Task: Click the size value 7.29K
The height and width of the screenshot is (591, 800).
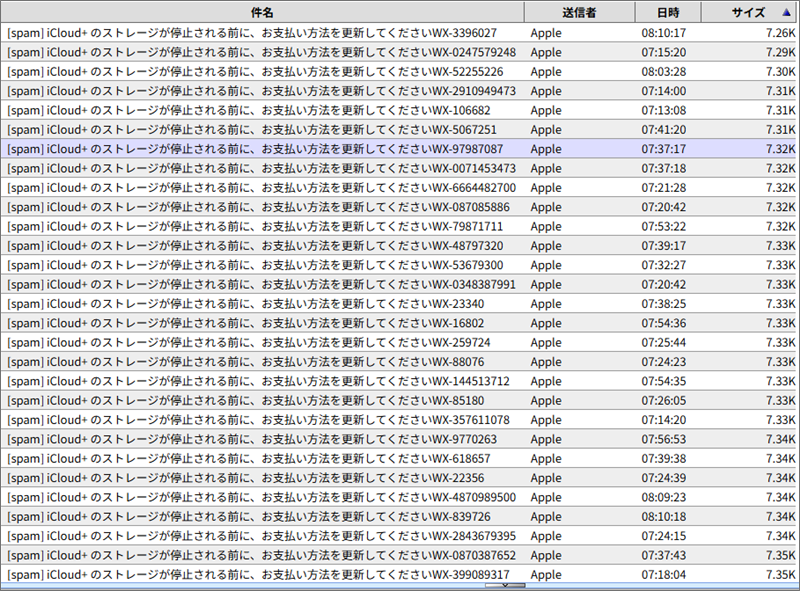Action: 781,52
